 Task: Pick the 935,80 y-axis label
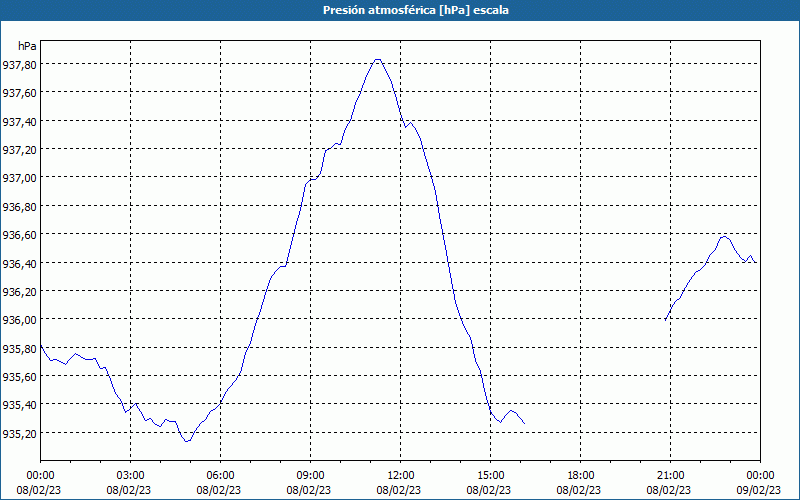19,348
